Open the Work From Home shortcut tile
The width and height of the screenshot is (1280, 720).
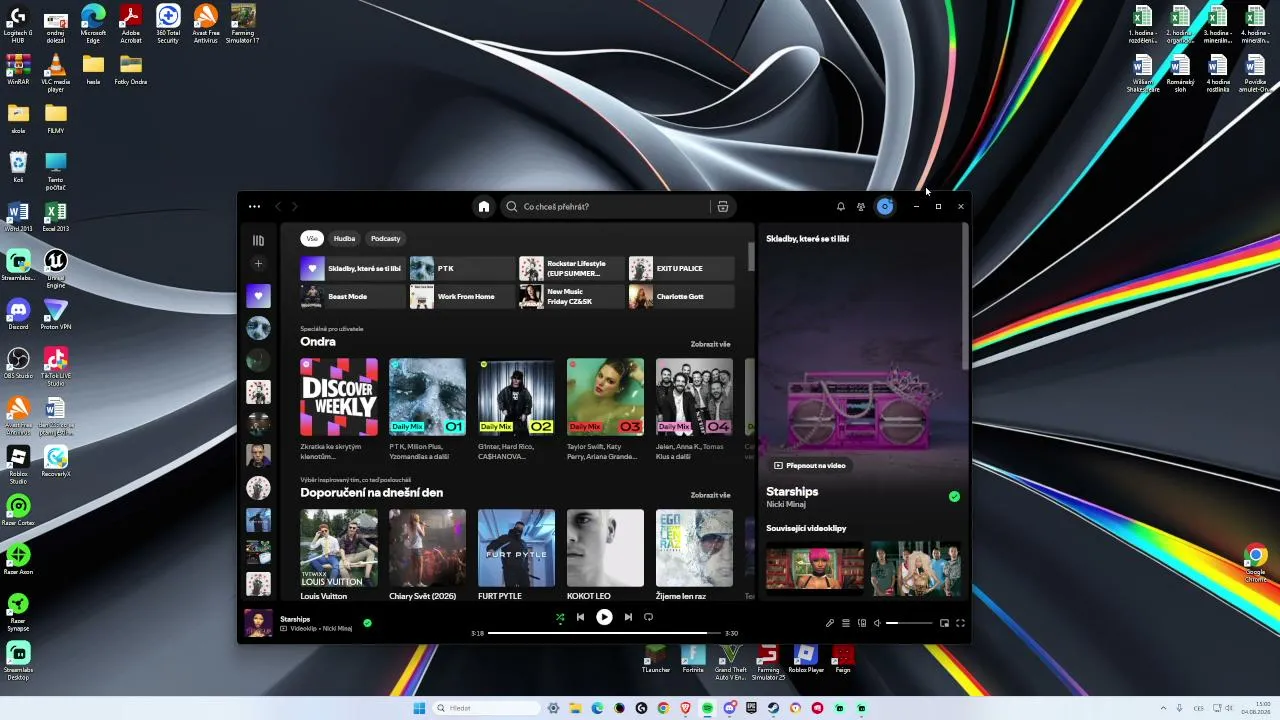click(x=462, y=297)
